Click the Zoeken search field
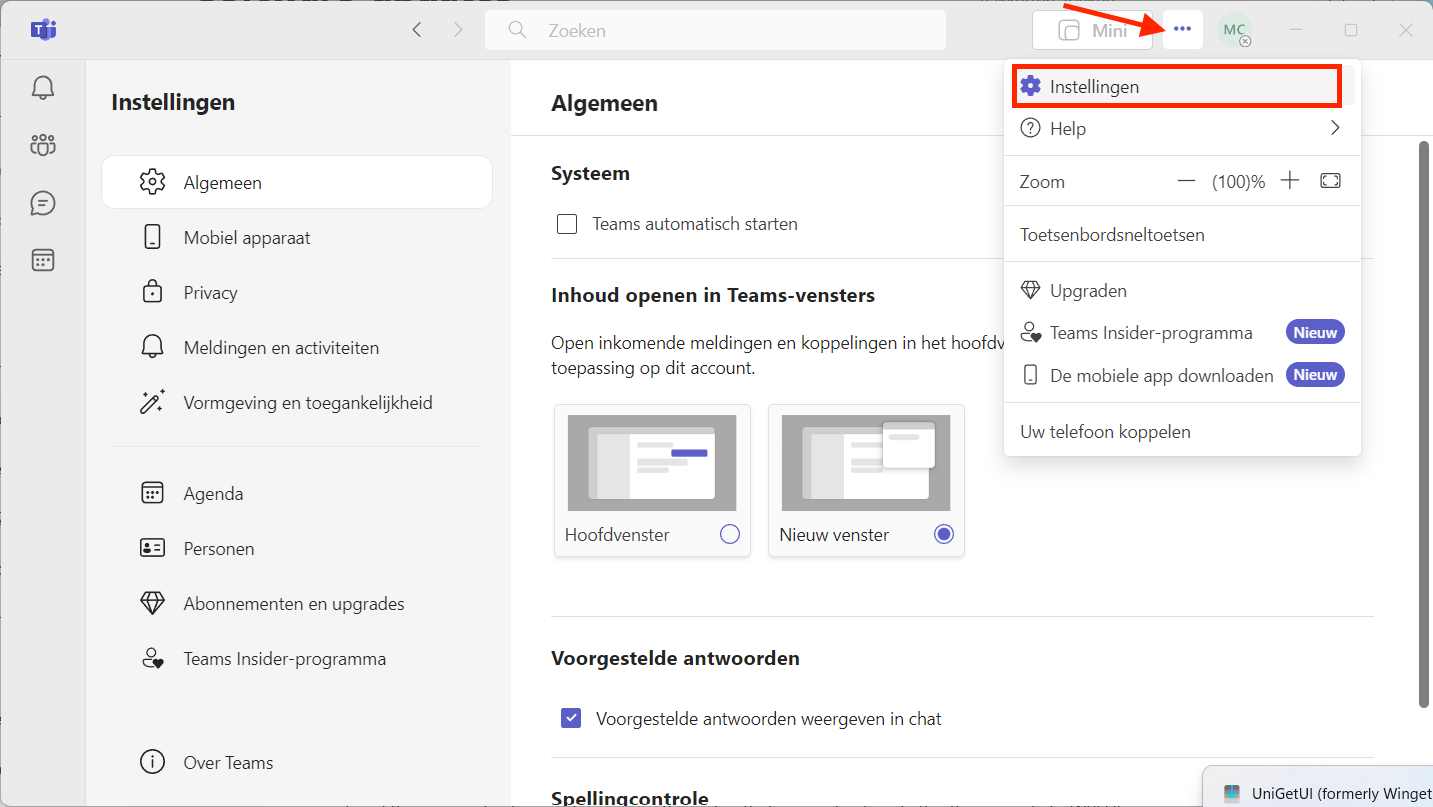The height and width of the screenshot is (807, 1433). point(715,30)
